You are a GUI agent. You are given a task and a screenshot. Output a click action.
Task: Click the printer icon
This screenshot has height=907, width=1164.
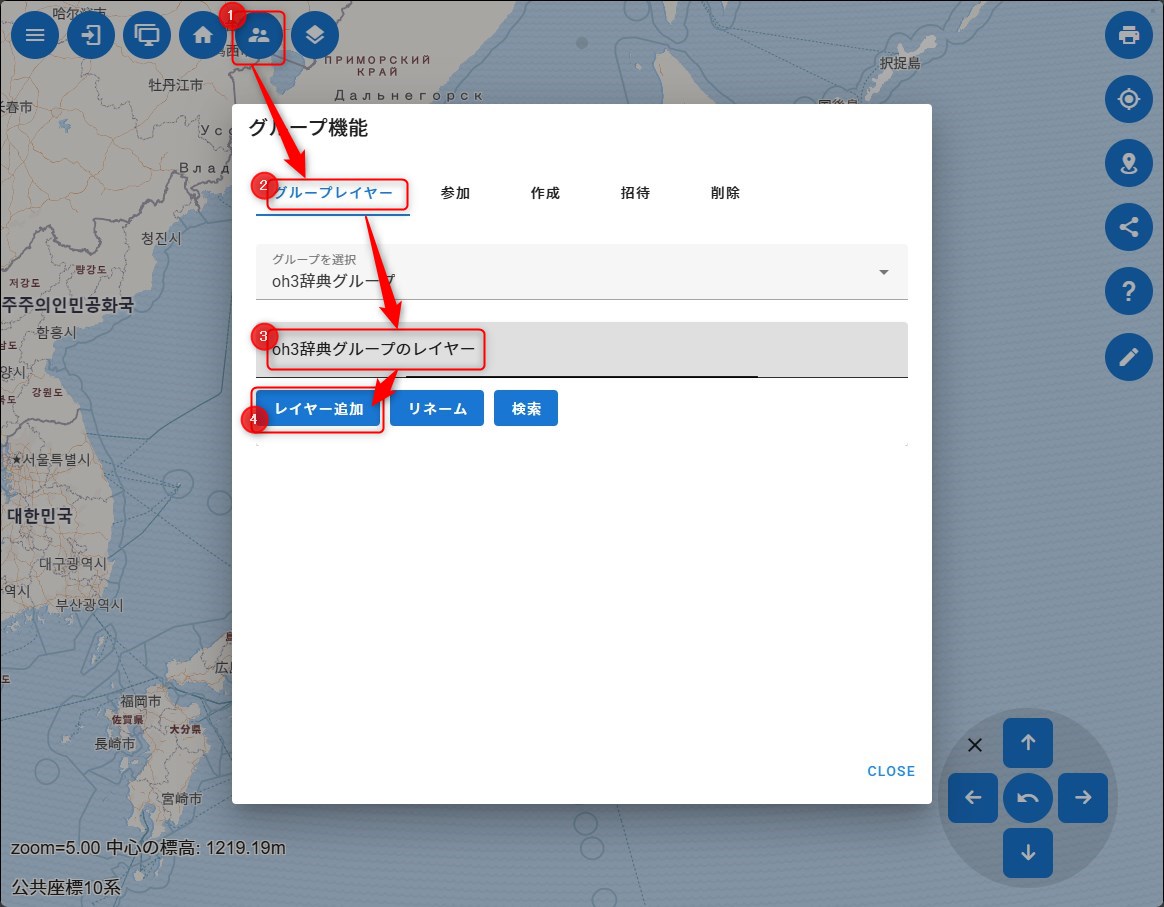coord(1129,35)
